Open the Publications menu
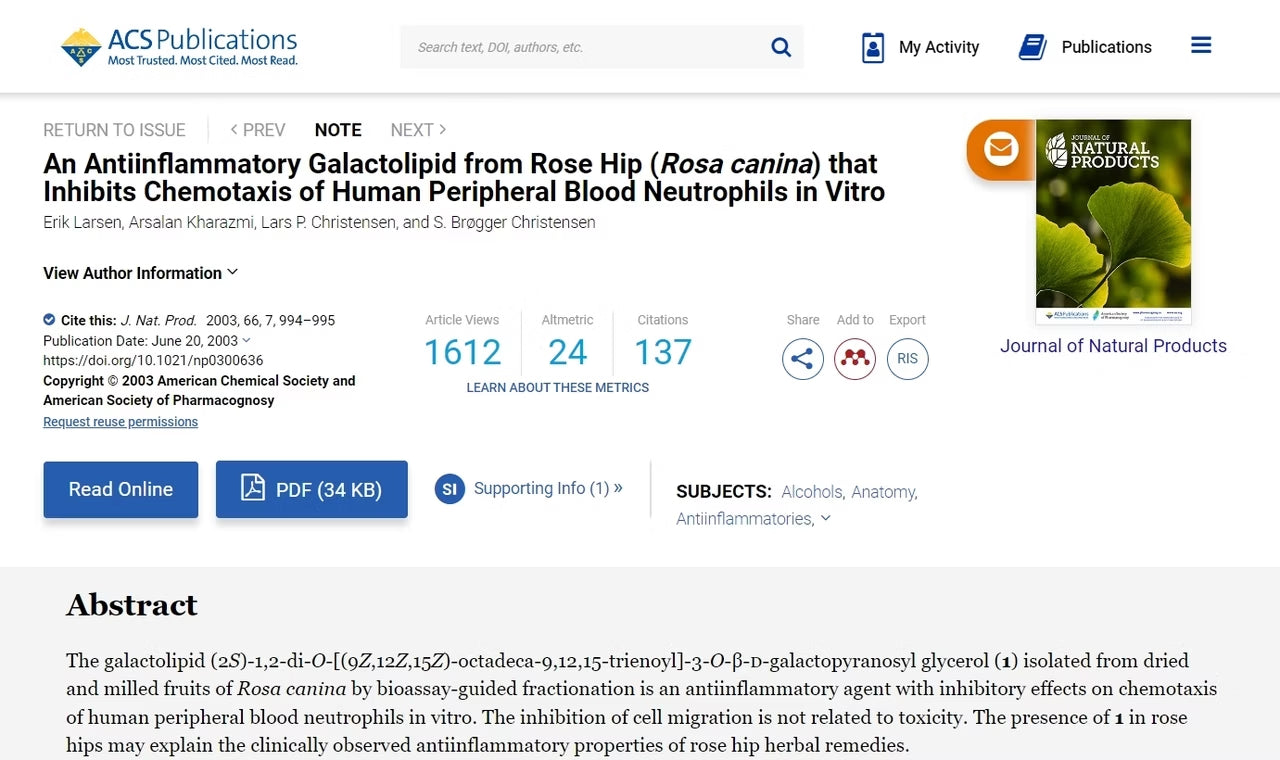Viewport: 1280px width, 760px height. 1086,47
